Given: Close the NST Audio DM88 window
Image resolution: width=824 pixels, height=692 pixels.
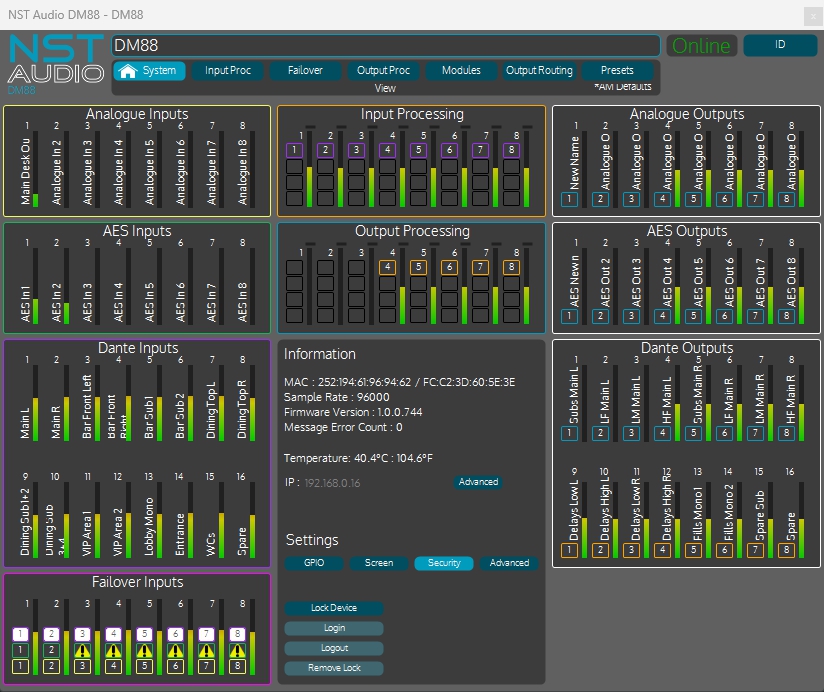Looking at the screenshot, I should point(812,16).
